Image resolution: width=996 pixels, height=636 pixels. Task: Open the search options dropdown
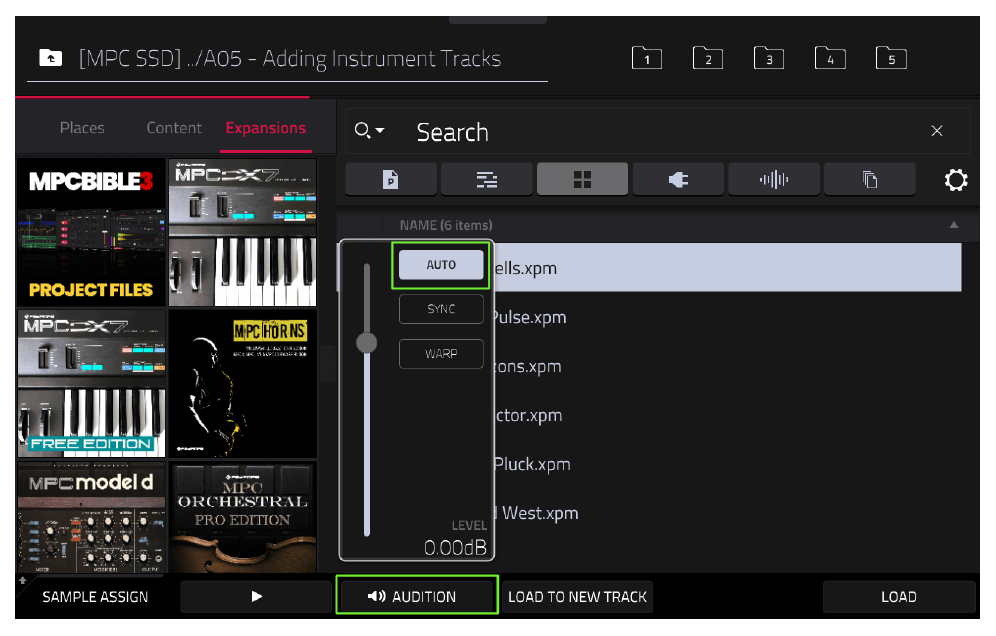tap(369, 130)
